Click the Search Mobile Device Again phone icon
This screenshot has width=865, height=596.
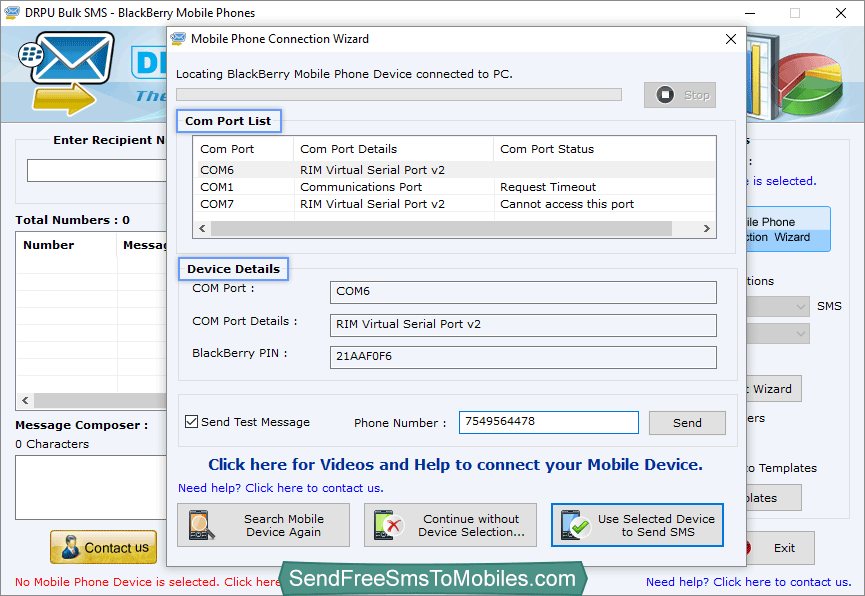tap(200, 525)
